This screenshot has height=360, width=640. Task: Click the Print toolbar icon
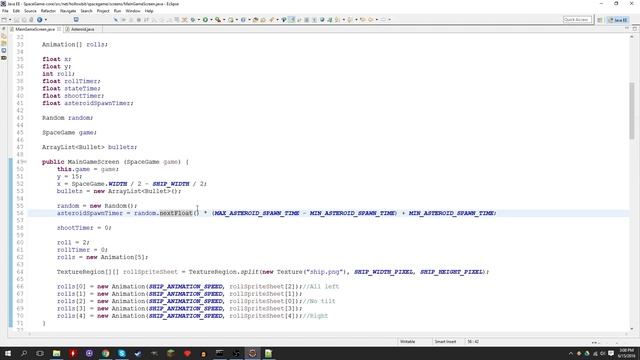pos(31,20)
